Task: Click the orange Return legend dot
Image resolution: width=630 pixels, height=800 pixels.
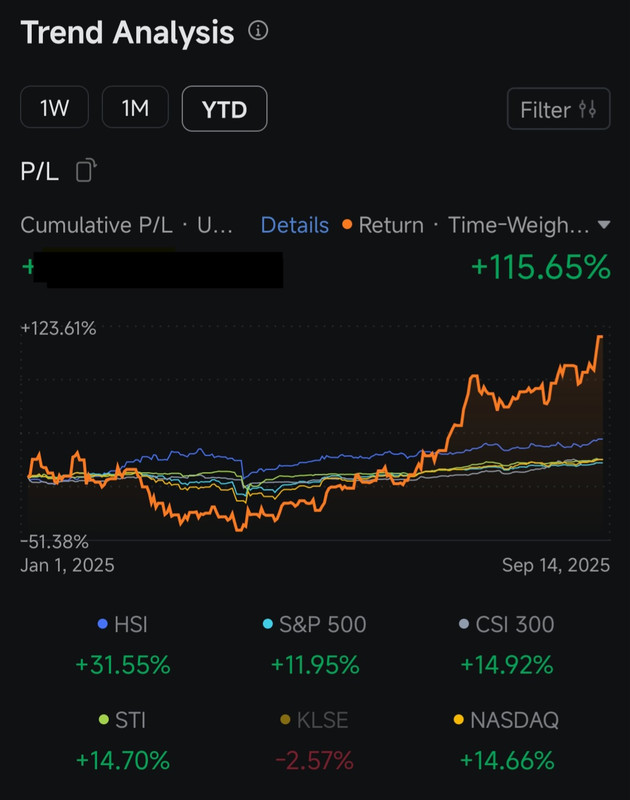Action: coord(347,224)
